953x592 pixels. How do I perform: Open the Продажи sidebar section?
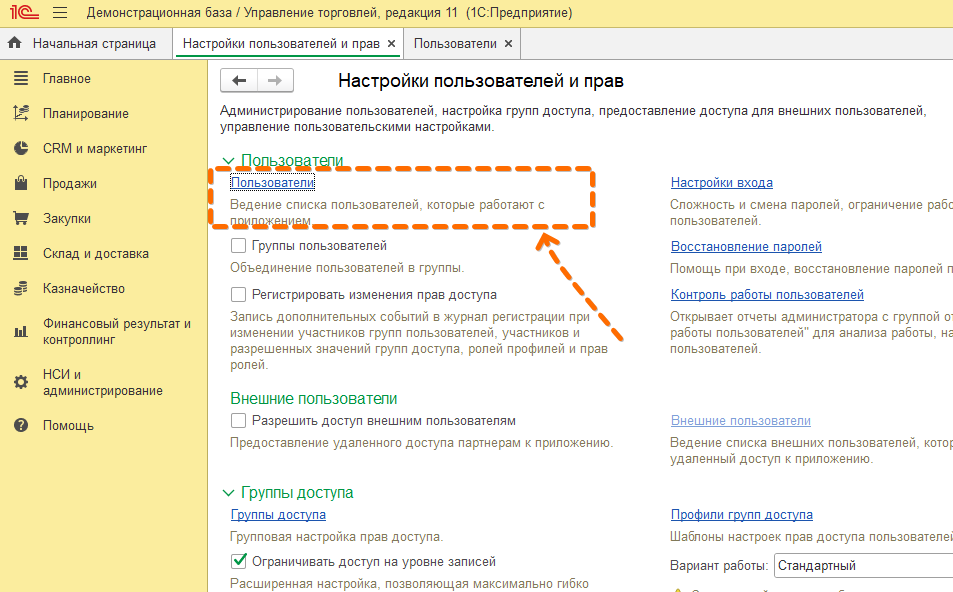69,184
